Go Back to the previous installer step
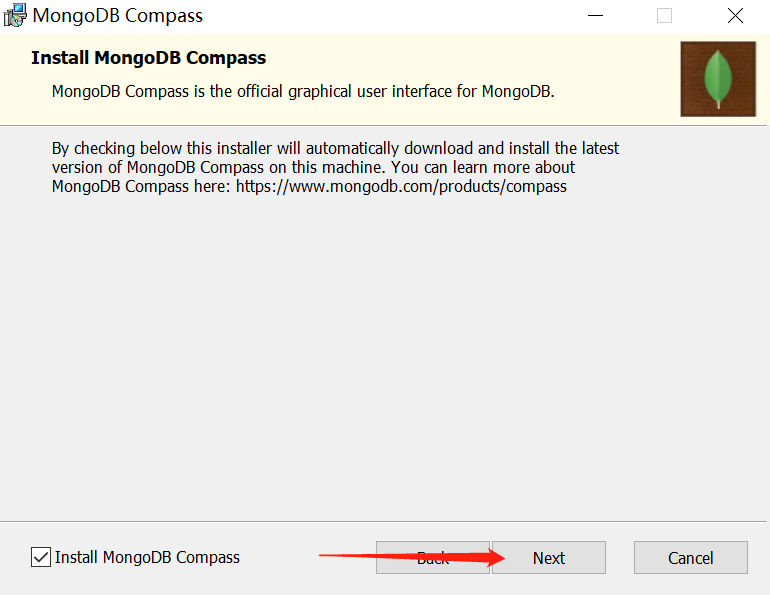This screenshot has height=595, width=770. coord(433,558)
